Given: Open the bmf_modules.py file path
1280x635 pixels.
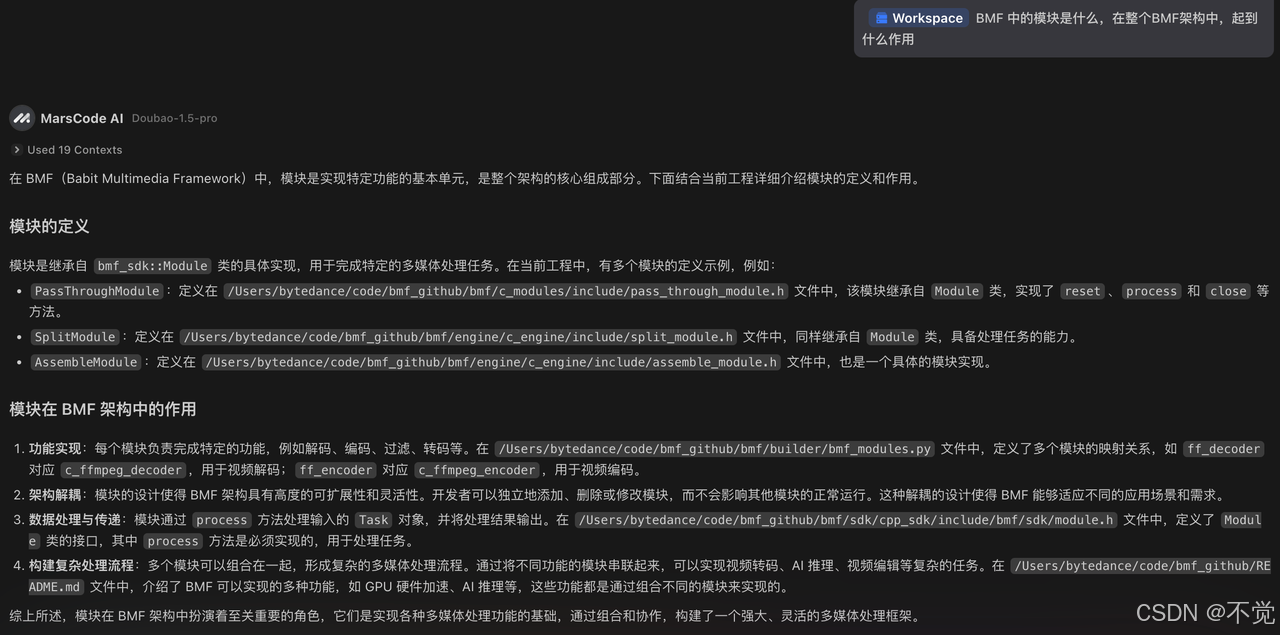Looking at the screenshot, I should click(x=715, y=449).
